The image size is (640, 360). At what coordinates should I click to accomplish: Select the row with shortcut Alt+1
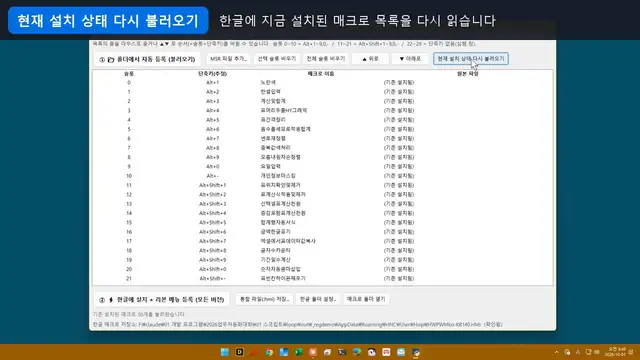coord(322,82)
